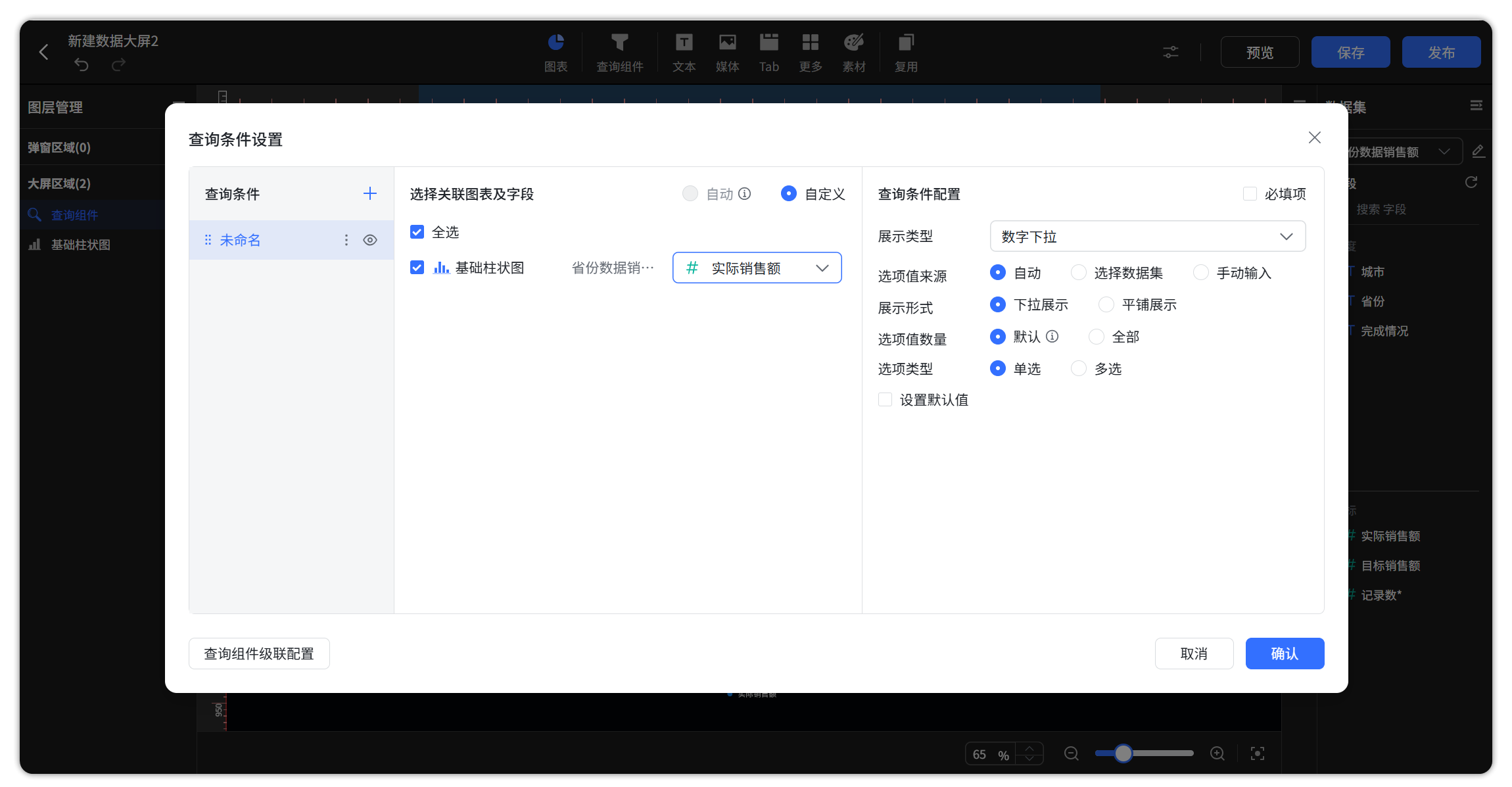Confirm settings with 确认 button
The image size is (1512, 787).
(x=1285, y=654)
